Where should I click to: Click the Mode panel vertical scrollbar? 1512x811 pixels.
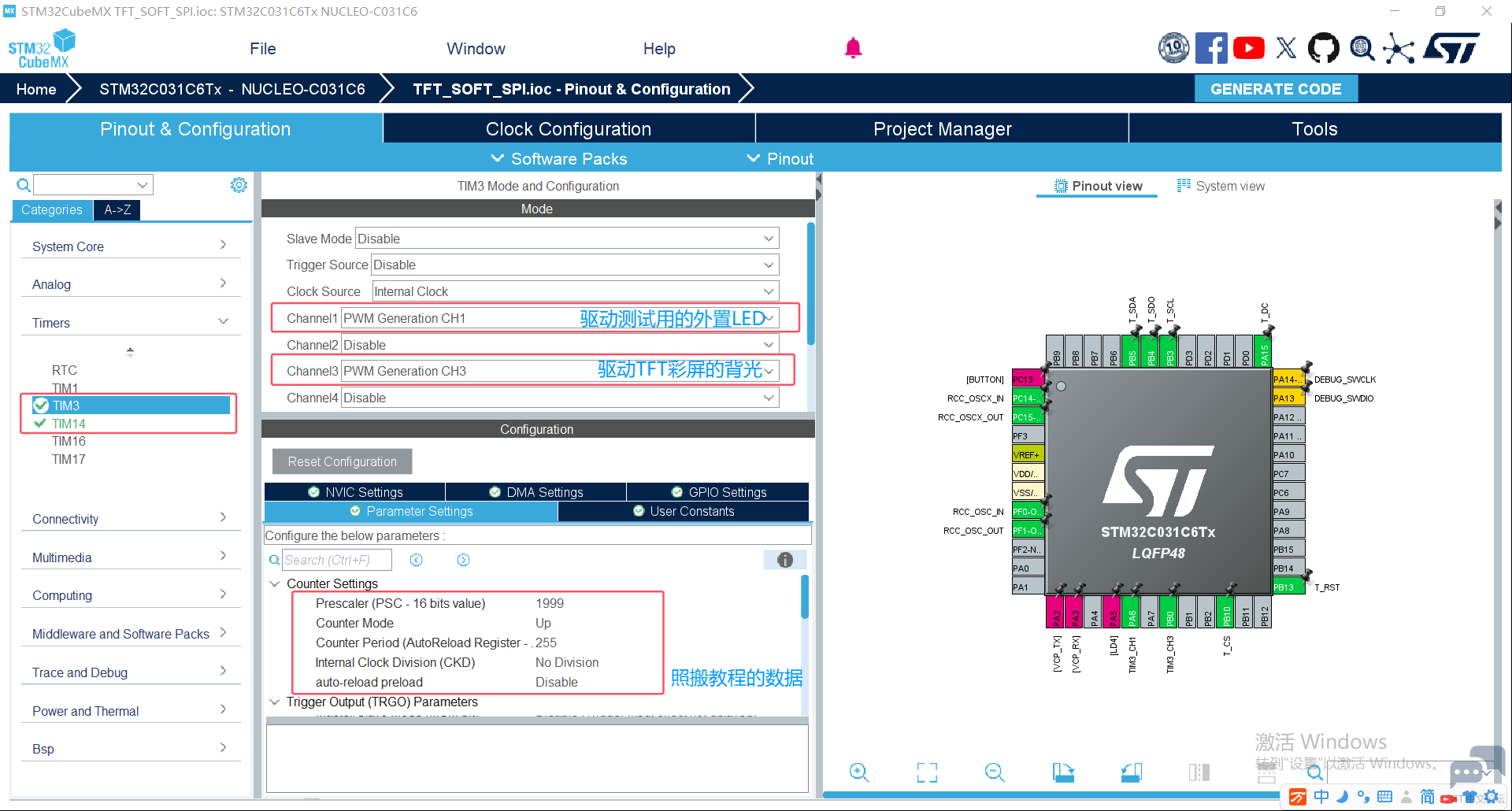click(x=810, y=283)
